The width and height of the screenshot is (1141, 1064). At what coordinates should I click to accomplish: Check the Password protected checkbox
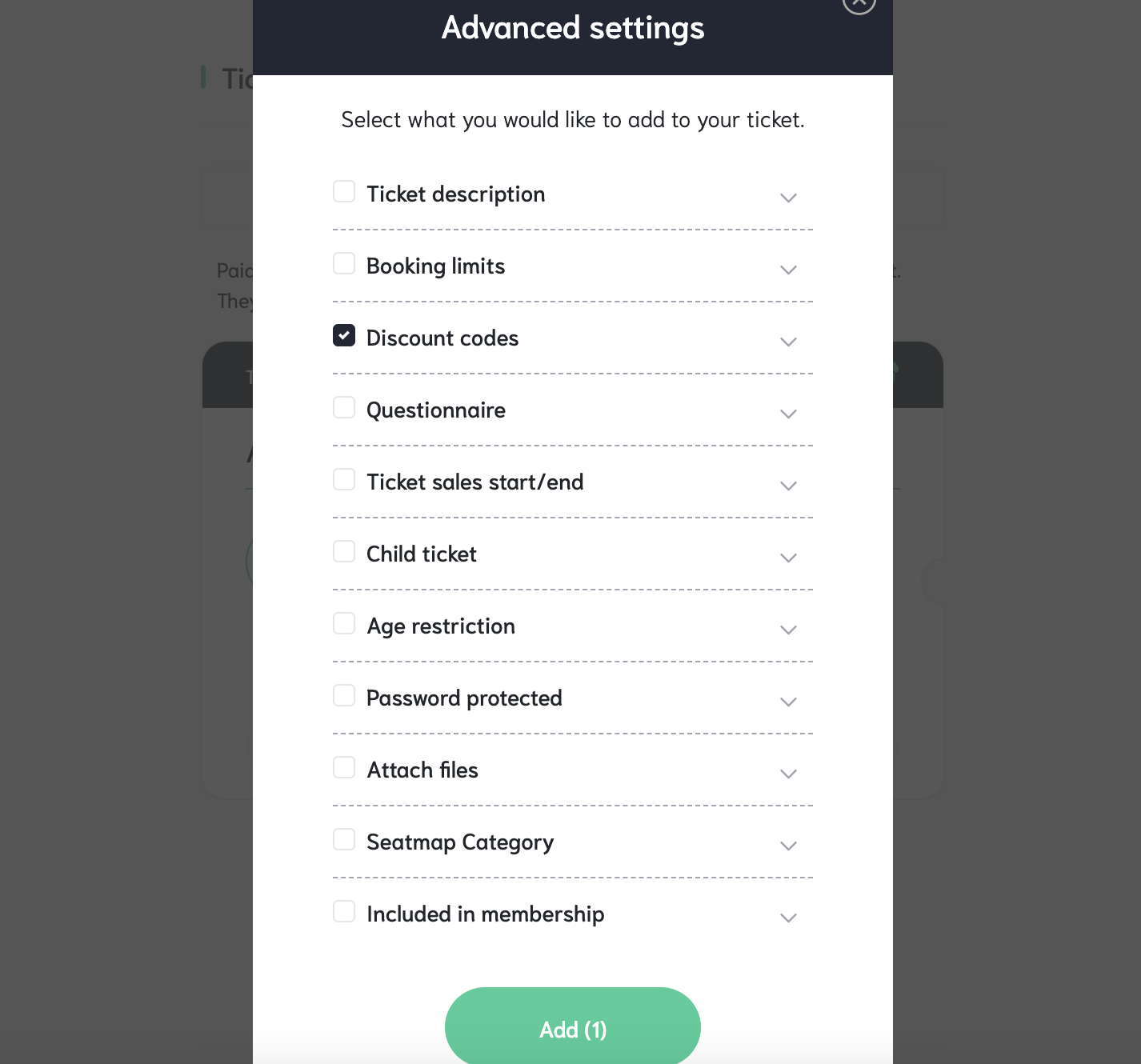344,695
